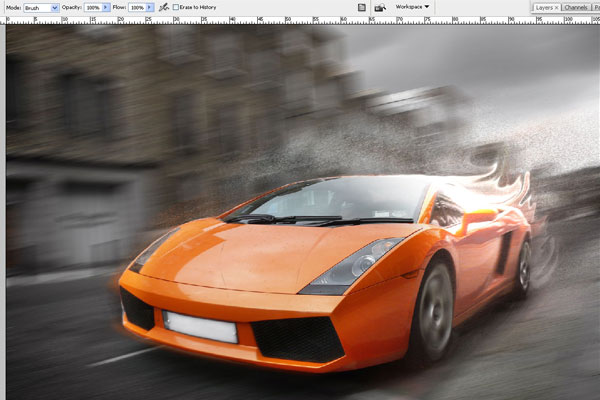Open the Mode dropdown set to Brush

click(x=41, y=7)
